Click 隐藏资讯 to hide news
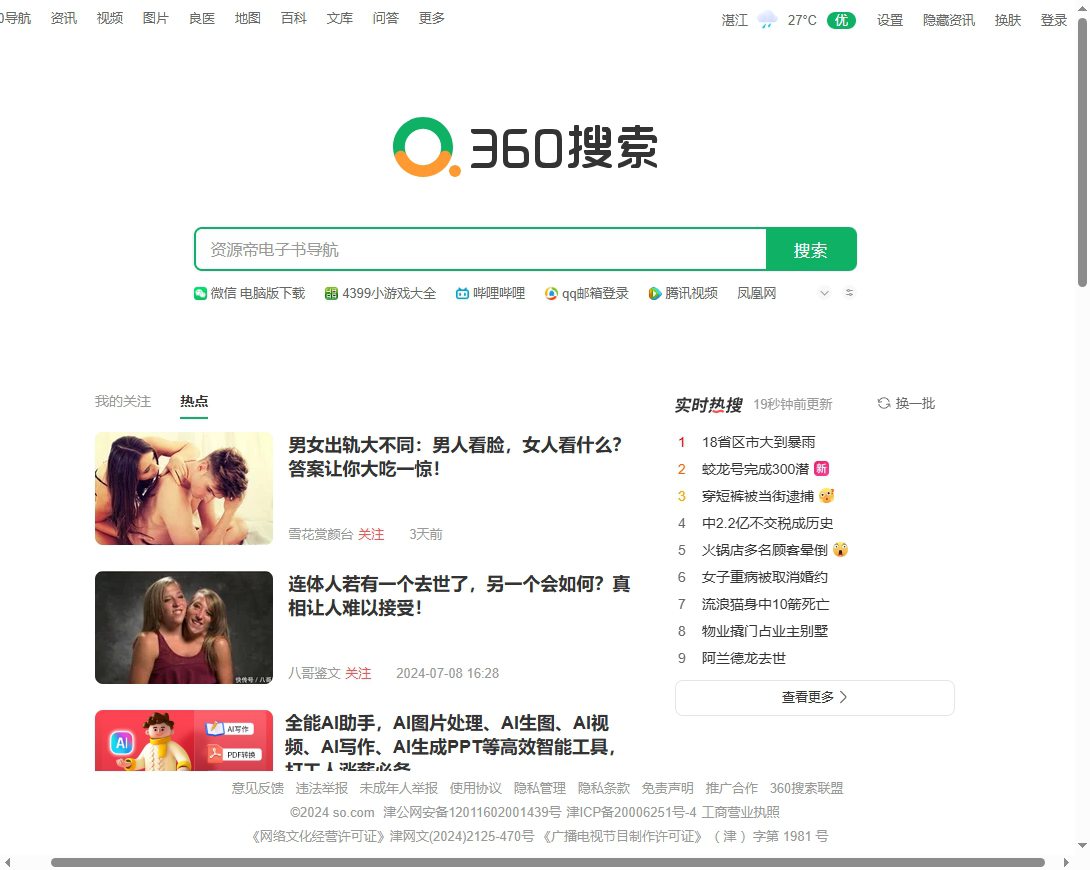The image size is (1090, 870). [949, 20]
